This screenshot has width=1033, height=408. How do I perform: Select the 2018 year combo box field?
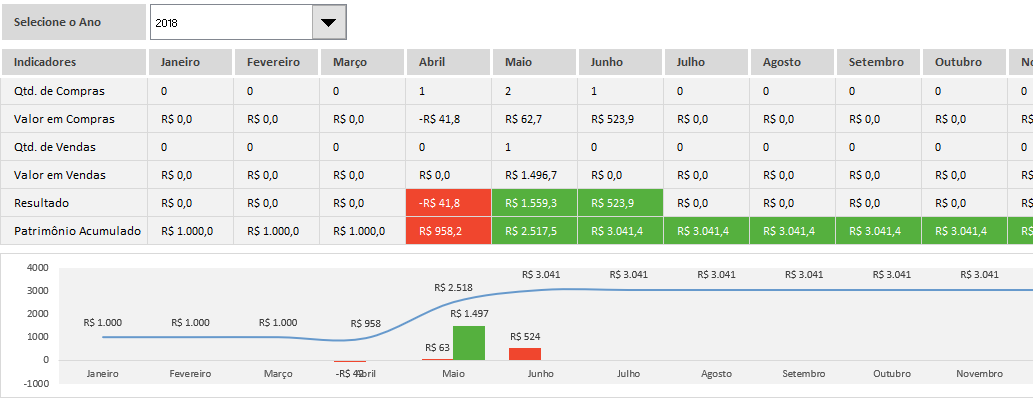point(248,22)
